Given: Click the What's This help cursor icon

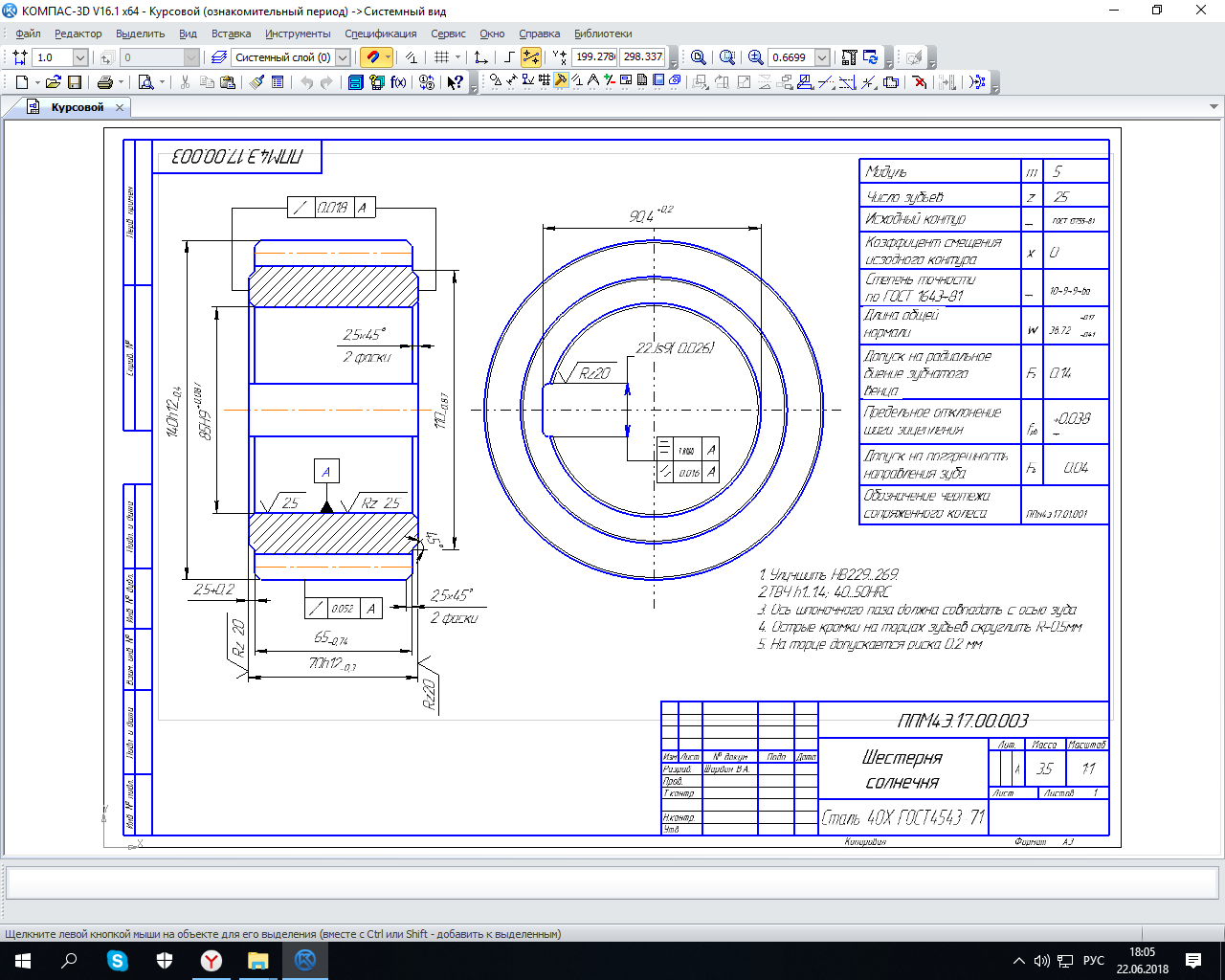Looking at the screenshot, I should click(x=456, y=82).
